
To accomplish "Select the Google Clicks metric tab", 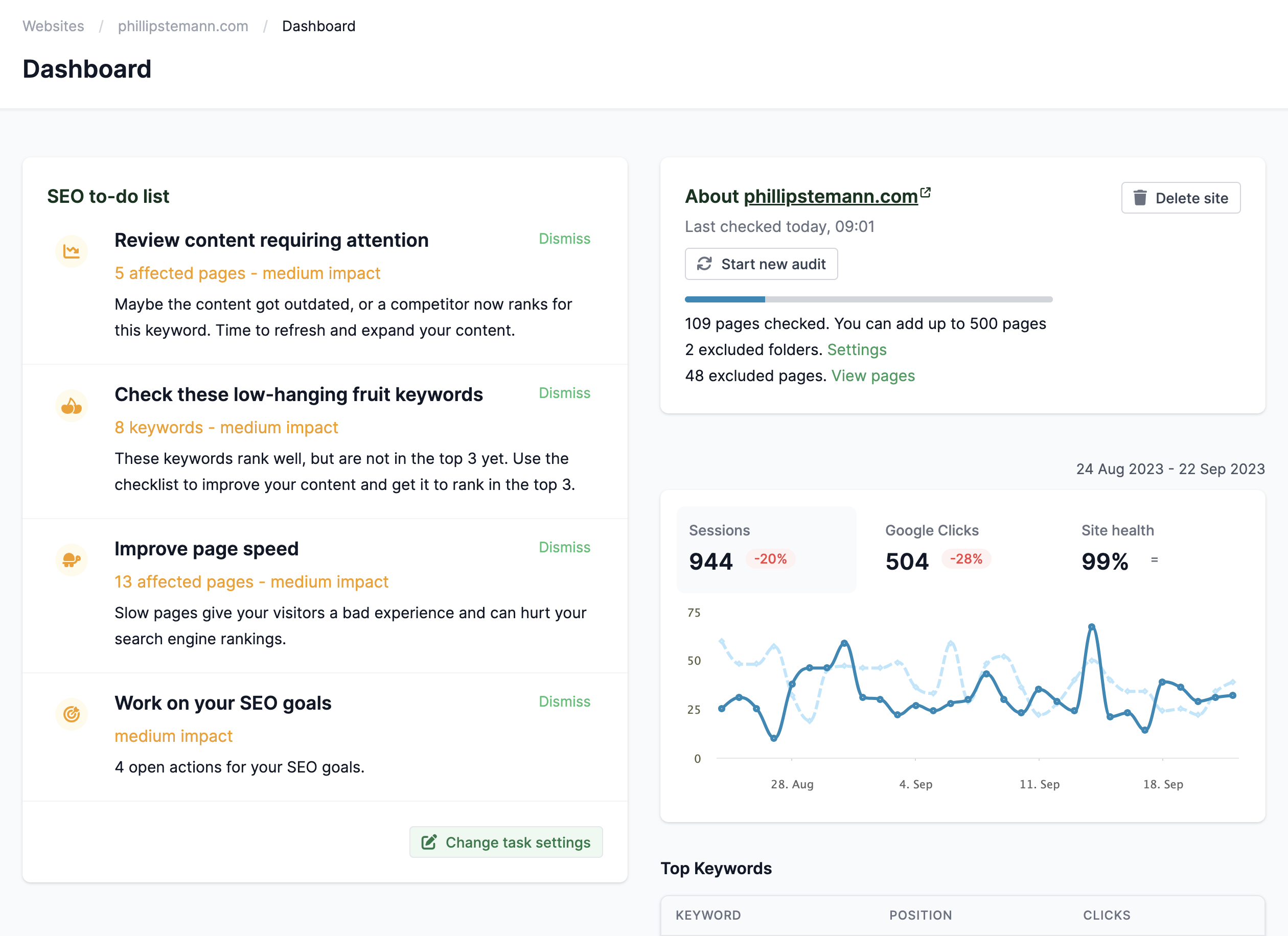I will click(962, 549).
